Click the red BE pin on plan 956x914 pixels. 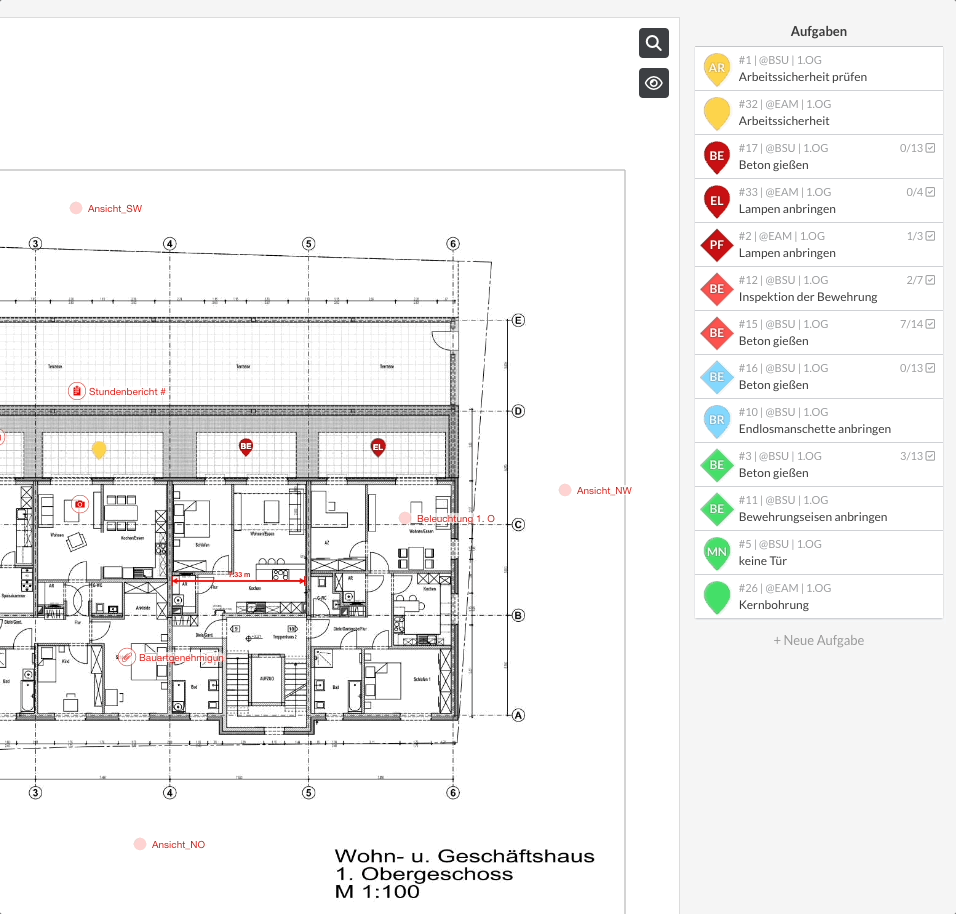click(246, 446)
